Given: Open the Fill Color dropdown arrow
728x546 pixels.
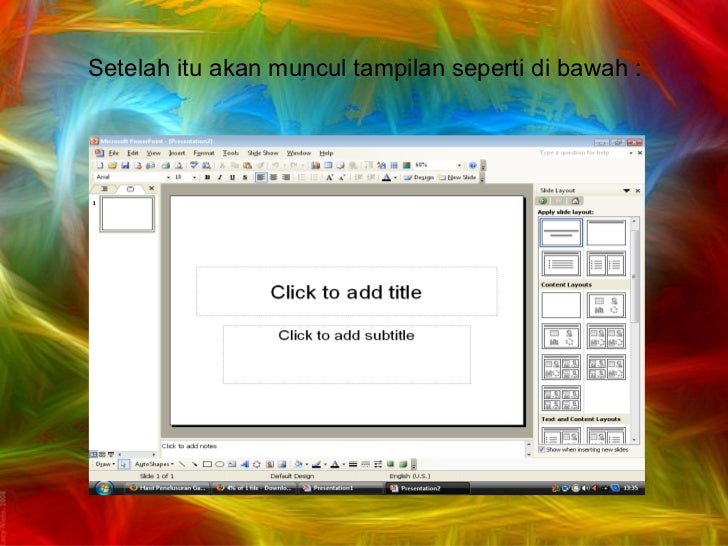Looking at the screenshot, I should [306, 464].
